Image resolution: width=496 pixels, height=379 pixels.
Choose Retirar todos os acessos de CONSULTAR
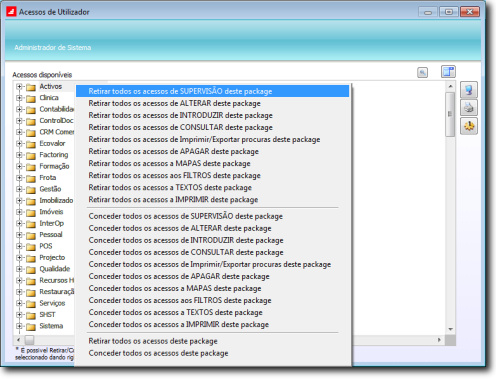213,127
